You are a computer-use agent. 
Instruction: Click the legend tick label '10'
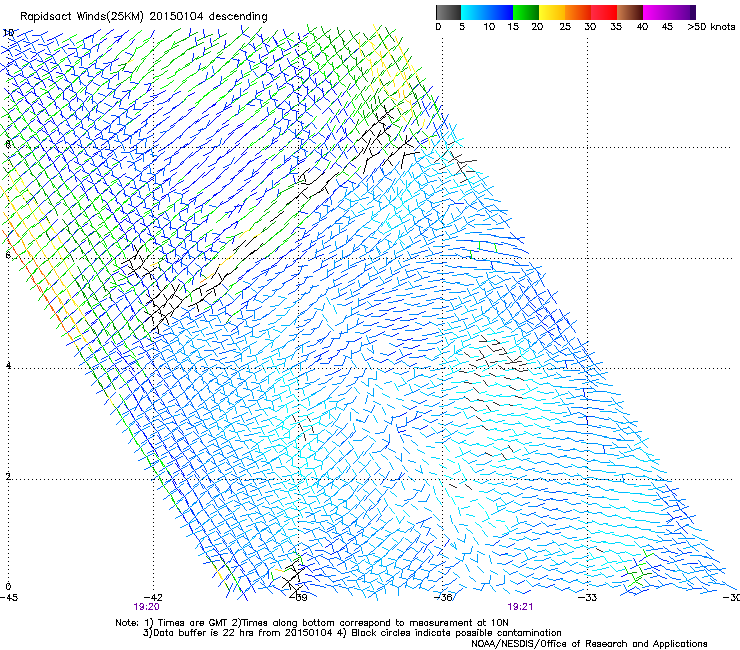489,27
